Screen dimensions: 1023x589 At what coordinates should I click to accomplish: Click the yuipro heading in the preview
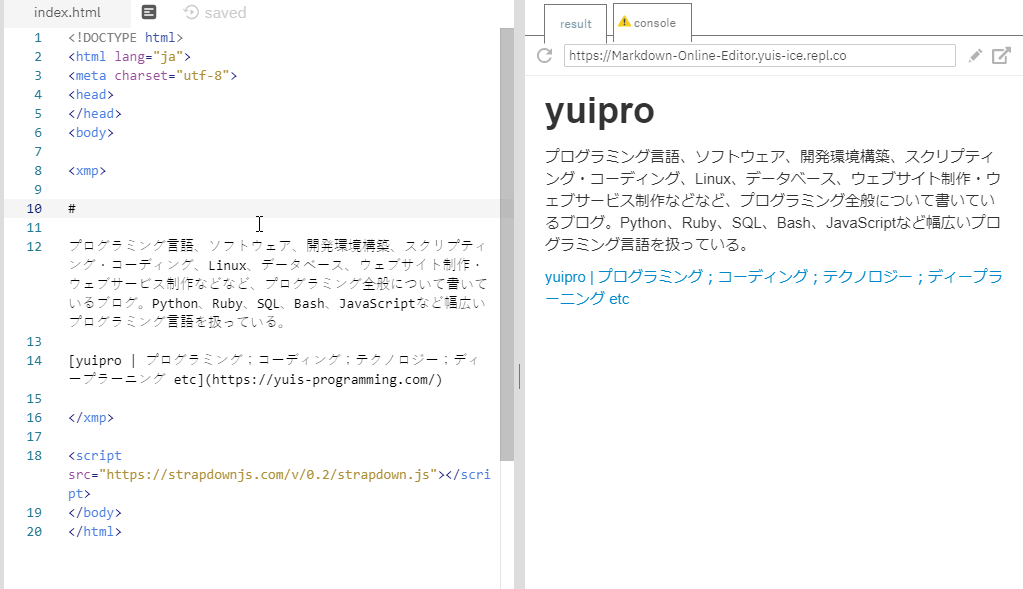(599, 112)
